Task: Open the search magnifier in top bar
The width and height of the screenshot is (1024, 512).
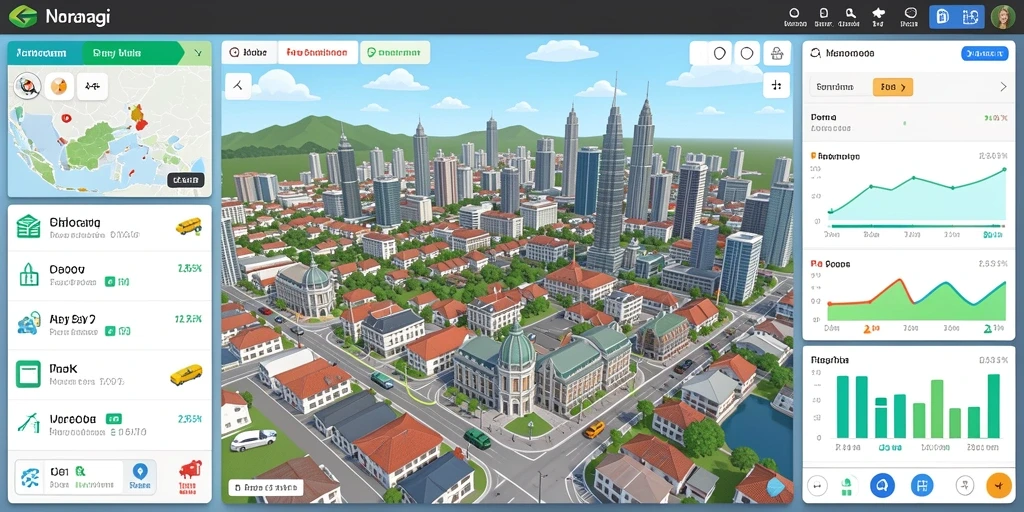Action: tap(850, 13)
